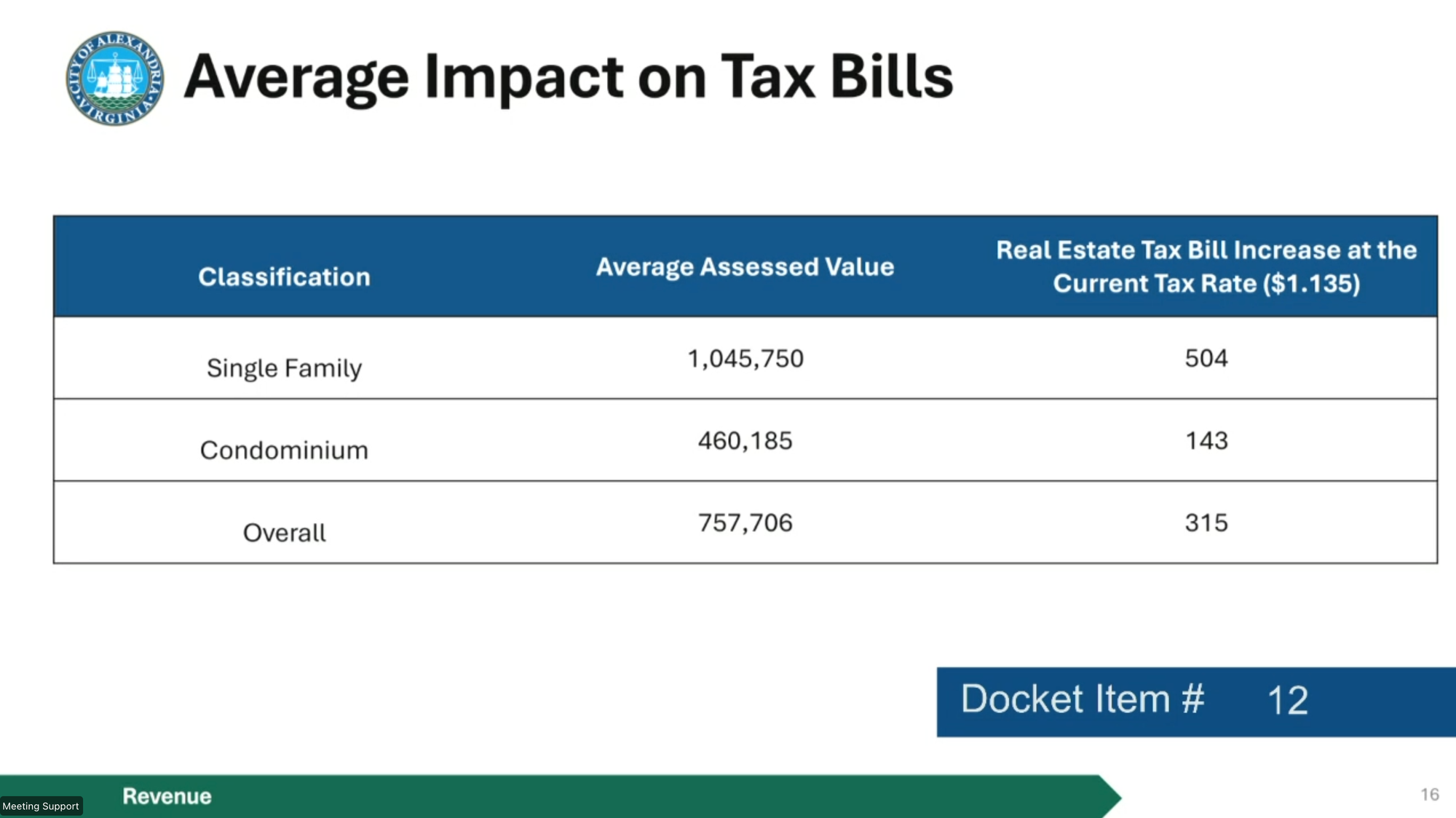The width and height of the screenshot is (1456, 818).
Task: Click slide page number 16
Action: click(1429, 794)
